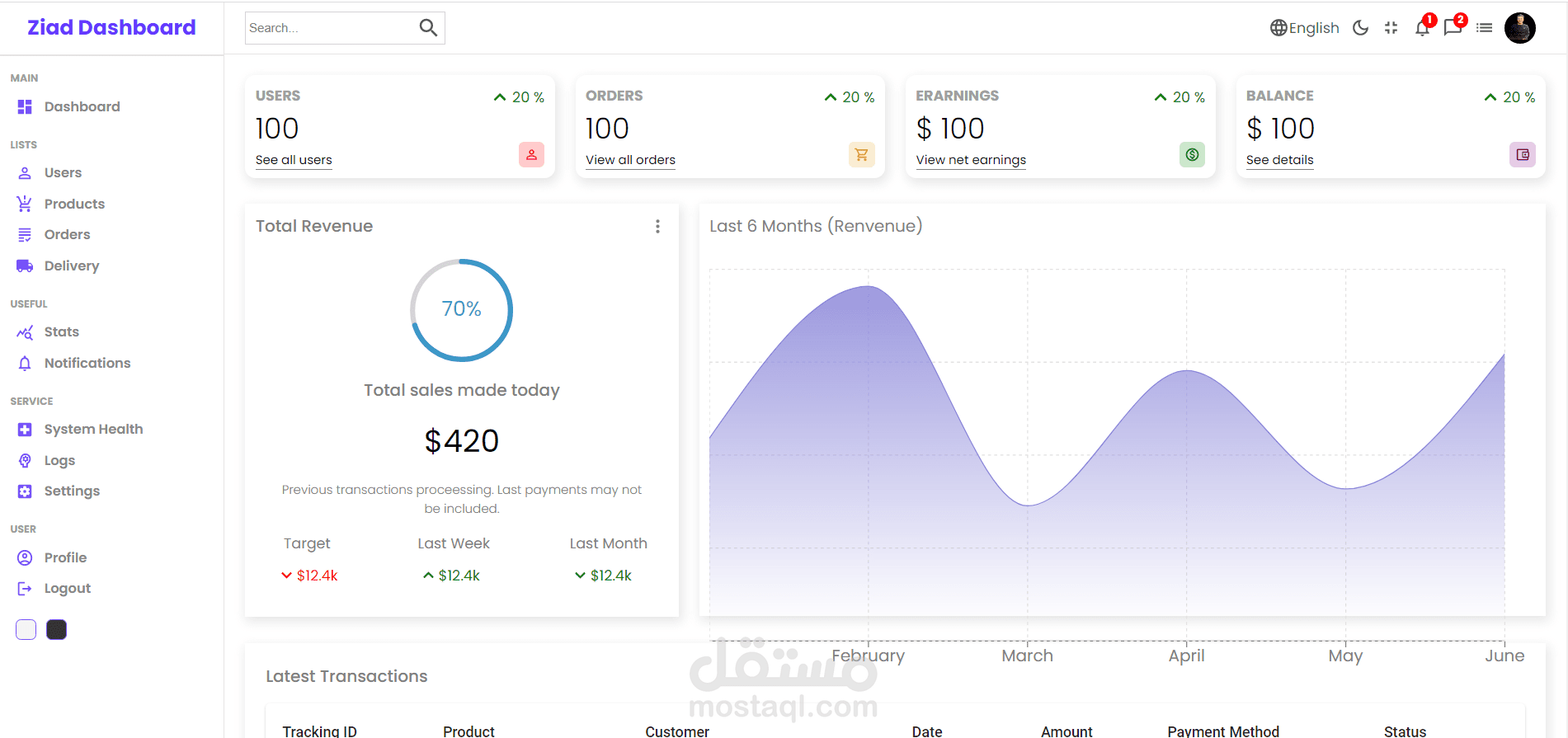The image size is (1568, 738).
Task: Click the Status column header
Action: [1405, 731]
